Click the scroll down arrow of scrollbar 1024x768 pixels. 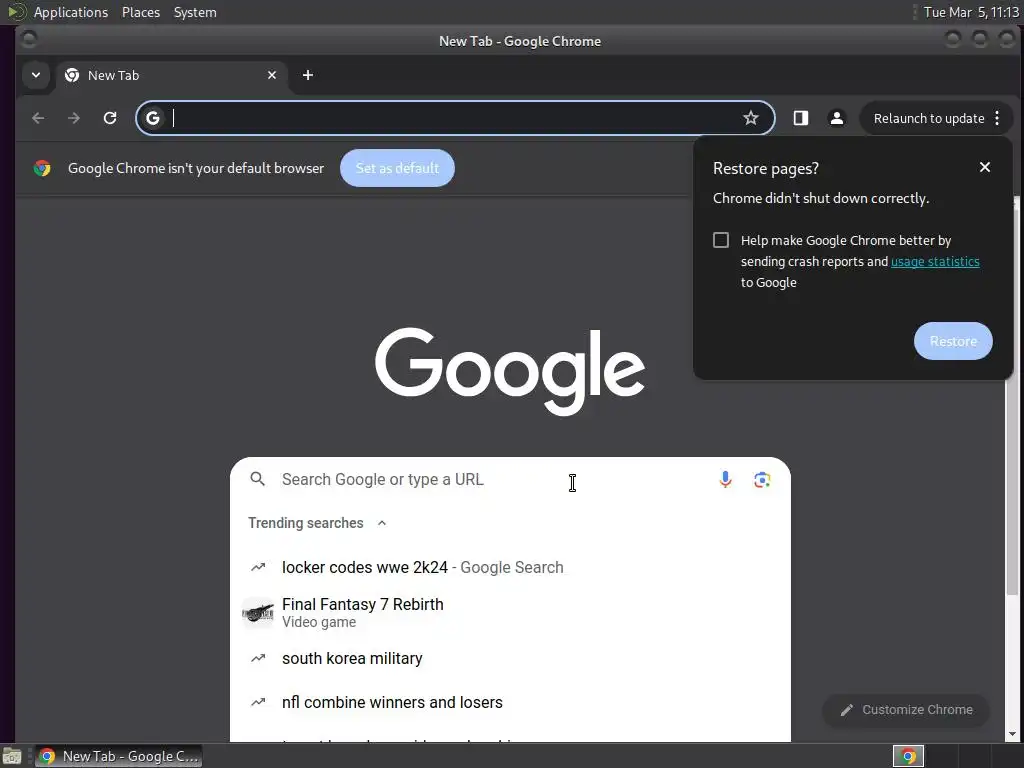1013,735
